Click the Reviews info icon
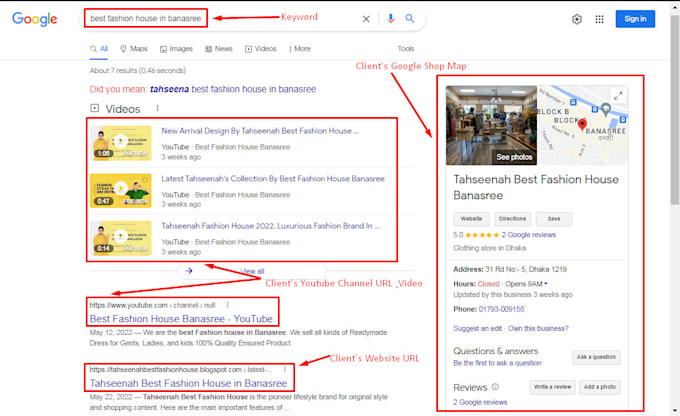Viewport: 680px width, 416px height. coord(495,387)
